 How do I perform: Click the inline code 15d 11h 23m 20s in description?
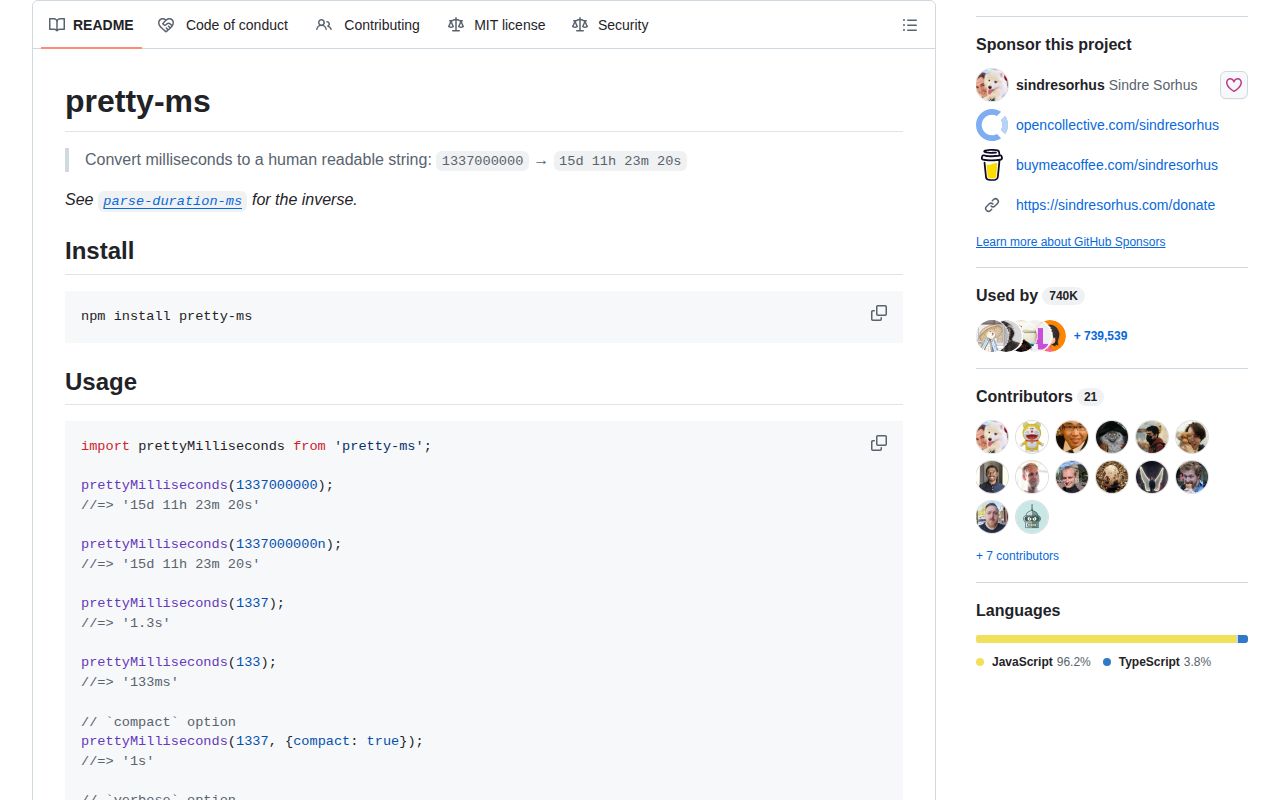coord(620,161)
